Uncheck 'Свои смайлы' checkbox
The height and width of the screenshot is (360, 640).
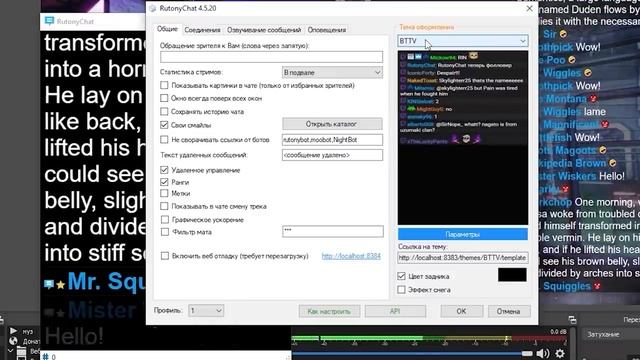[x=164, y=125]
